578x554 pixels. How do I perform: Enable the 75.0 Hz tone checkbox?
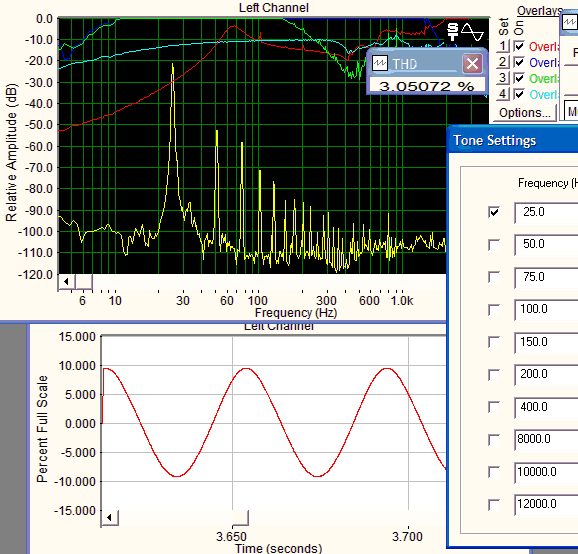pyautogui.click(x=494, y=277)
